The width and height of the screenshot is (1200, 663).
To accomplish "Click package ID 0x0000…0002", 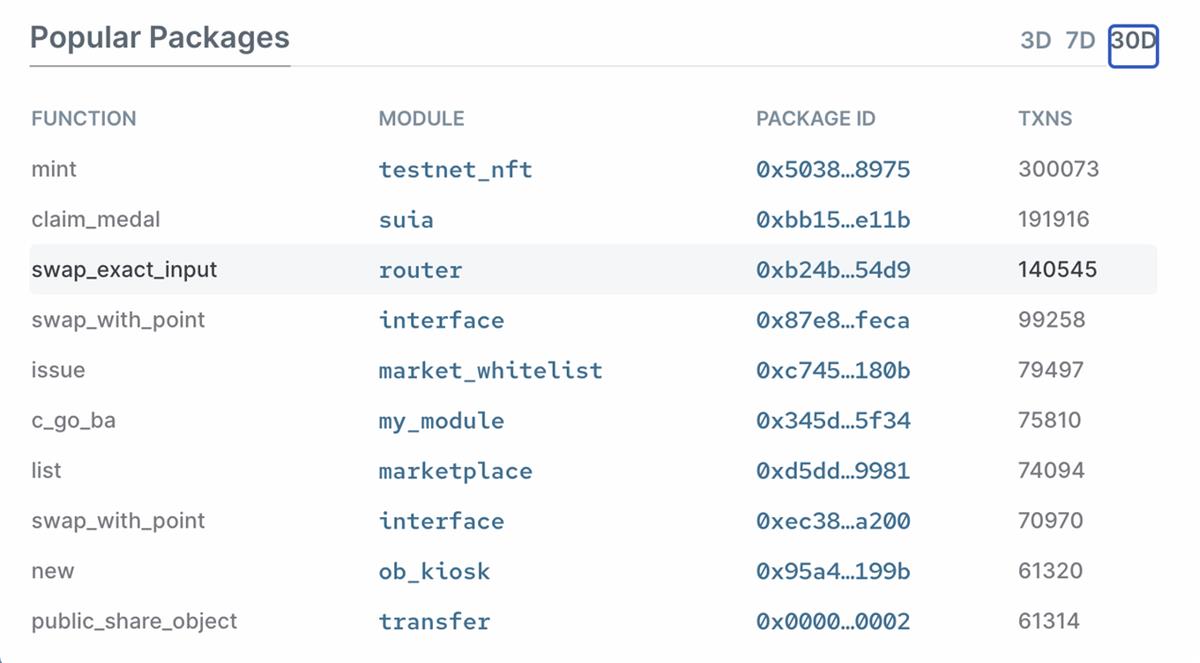I will pos(833,622).
